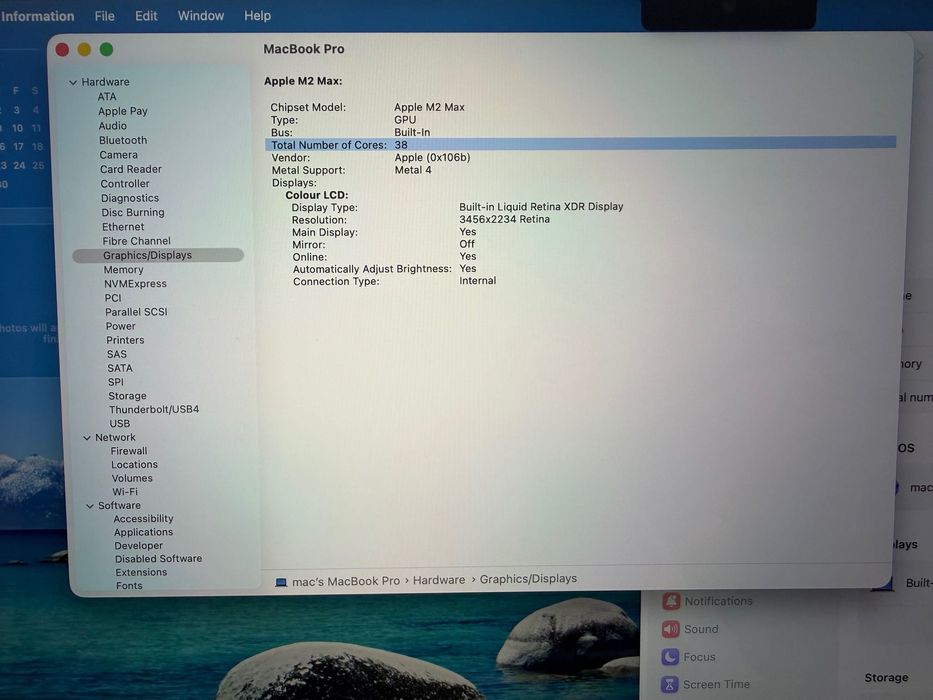Select USB in the sidebar

[x=120, y=424]
